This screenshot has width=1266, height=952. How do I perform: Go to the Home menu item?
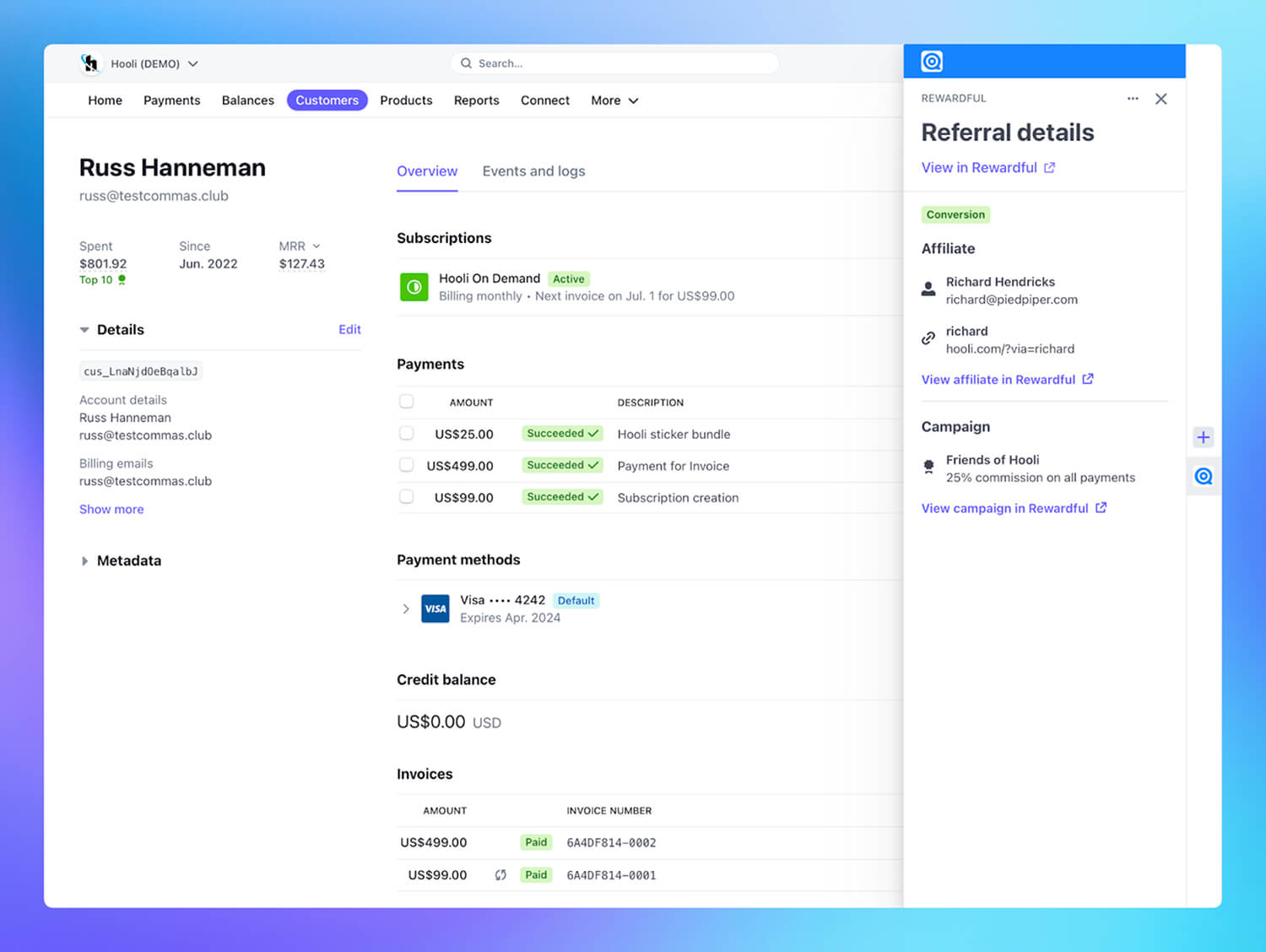tap(105, 100)
